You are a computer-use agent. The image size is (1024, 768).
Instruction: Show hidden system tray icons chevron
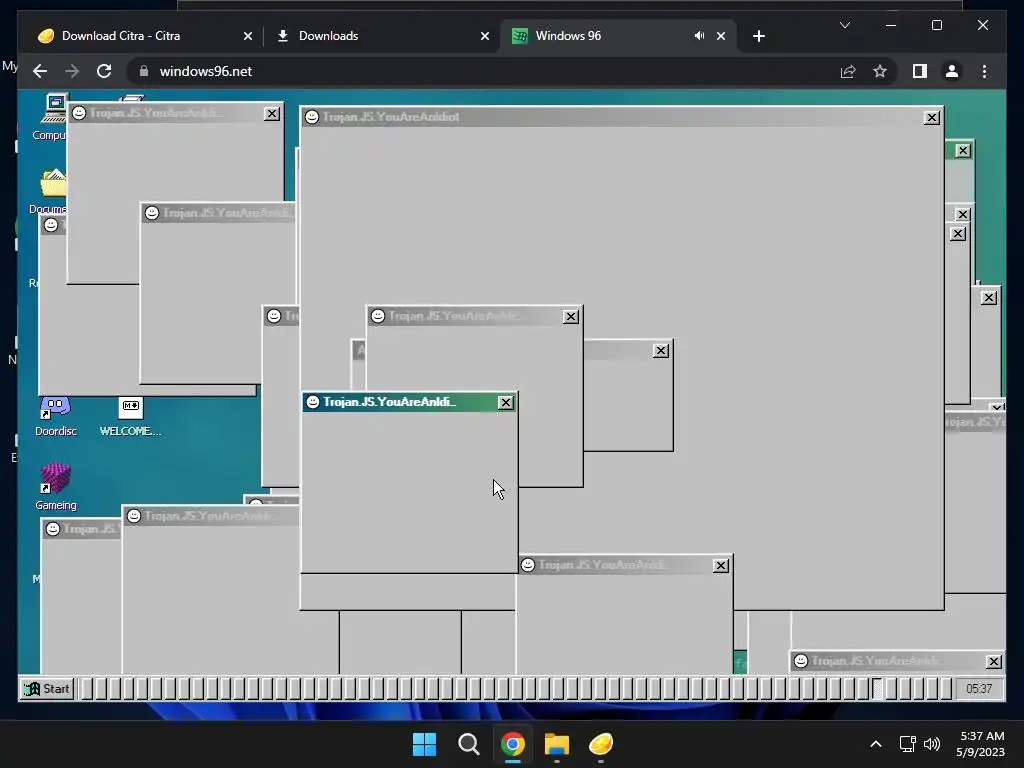coord(876,744)
